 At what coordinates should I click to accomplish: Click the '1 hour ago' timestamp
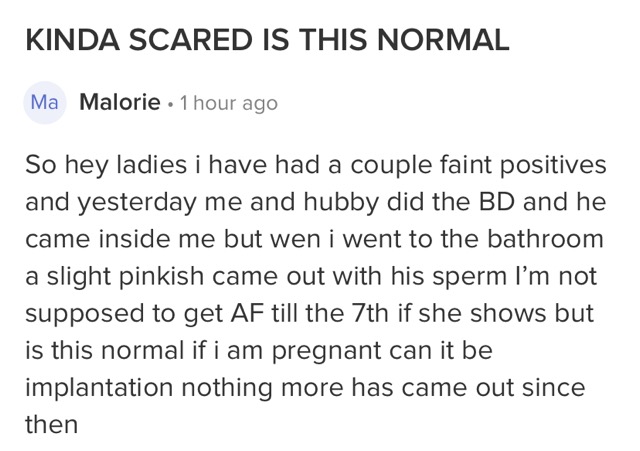tap(229, 103)
